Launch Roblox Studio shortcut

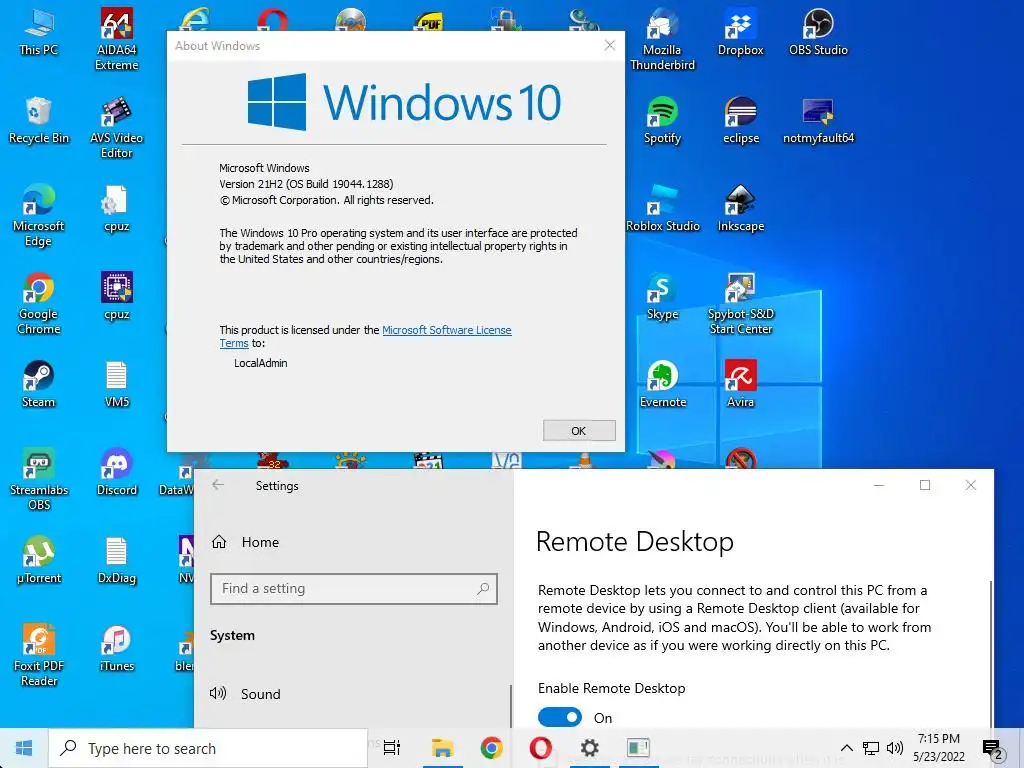point(662,209)
